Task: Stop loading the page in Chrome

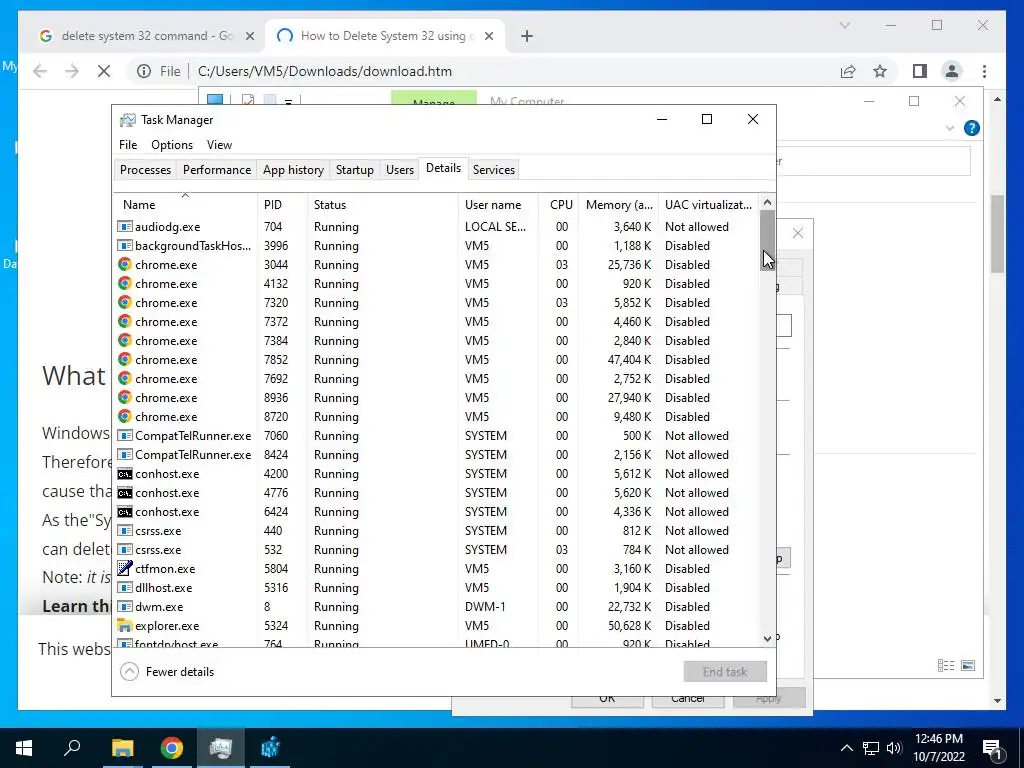Action: [104, 71]
